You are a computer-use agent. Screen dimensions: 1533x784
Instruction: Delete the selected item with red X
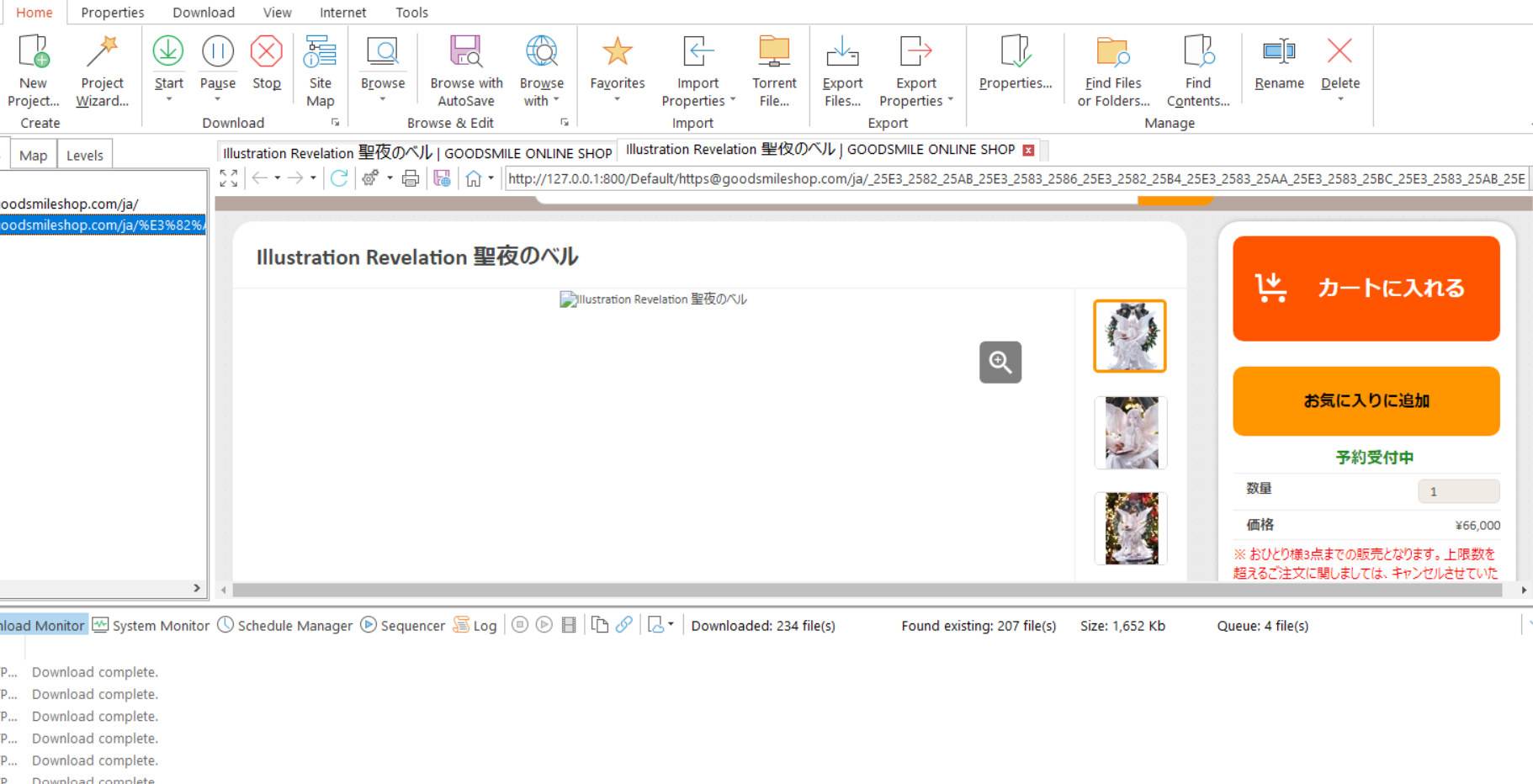[1339, 52]
